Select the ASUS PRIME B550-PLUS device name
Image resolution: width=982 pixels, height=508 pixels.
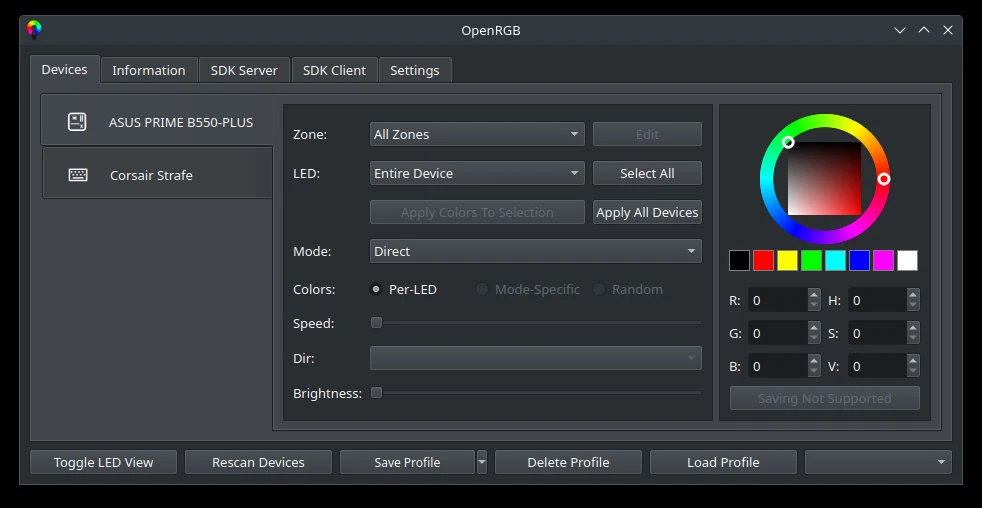click(181, 122)
